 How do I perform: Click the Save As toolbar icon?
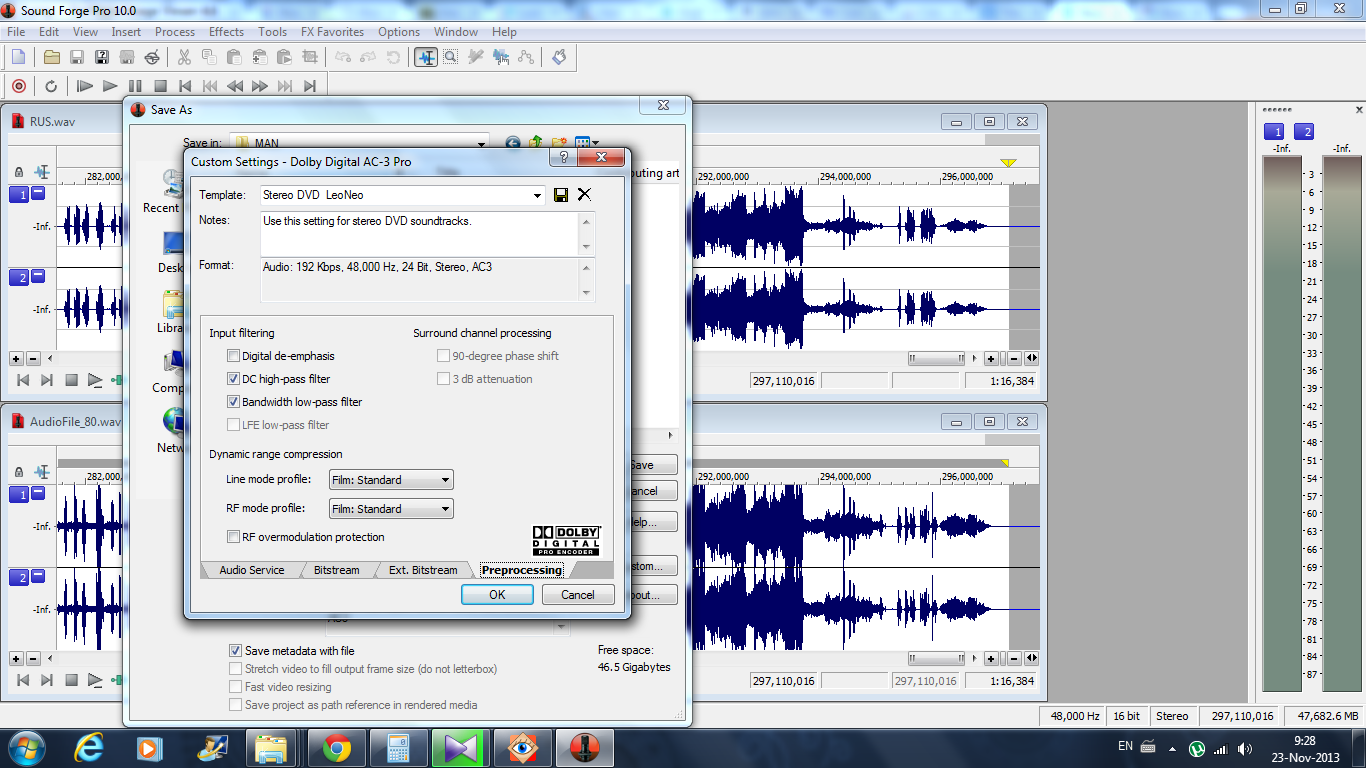pos(101,57)
